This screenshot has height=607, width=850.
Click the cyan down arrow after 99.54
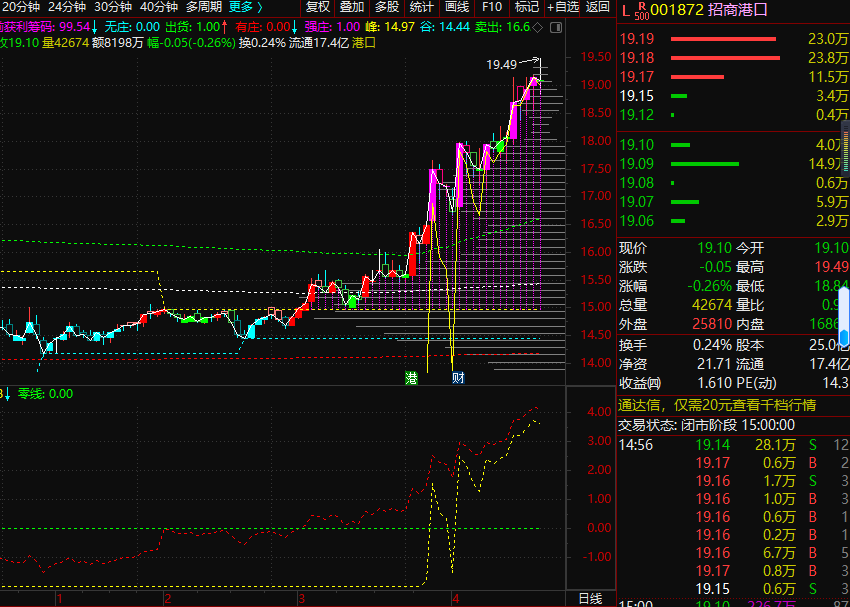click(x=94, y=26)
